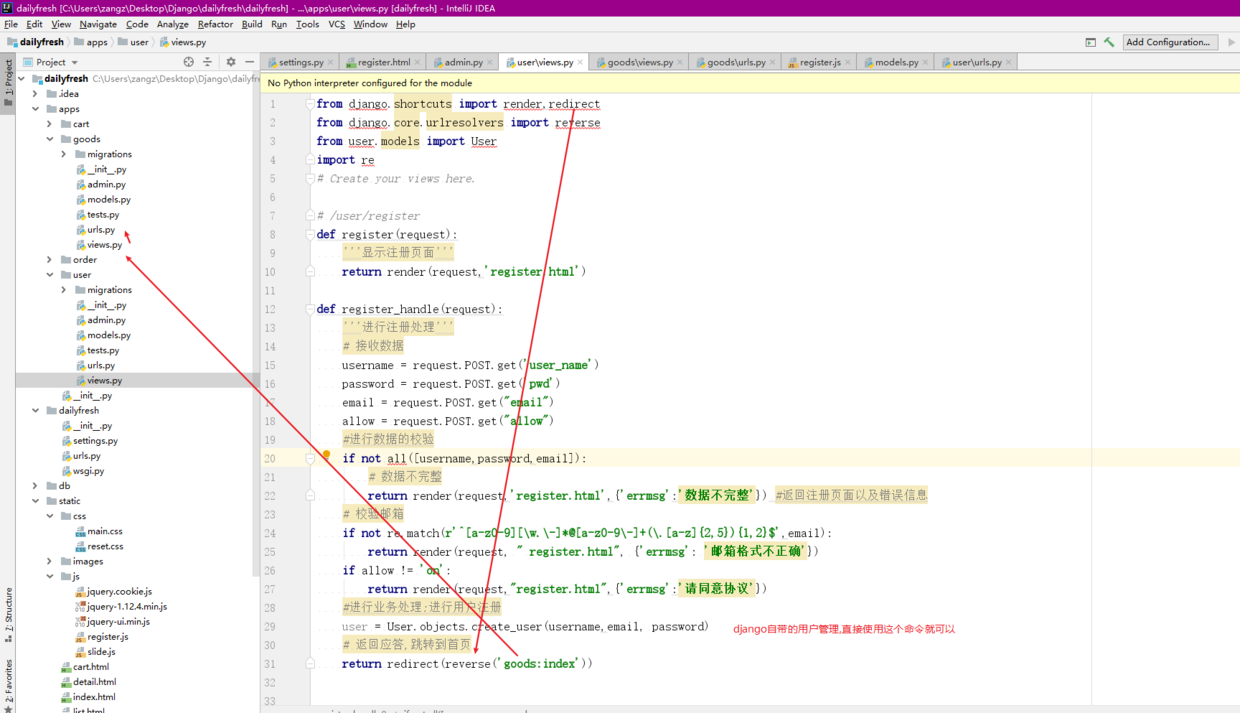
Task: Close the register.html tab
Action: [418, 62]
